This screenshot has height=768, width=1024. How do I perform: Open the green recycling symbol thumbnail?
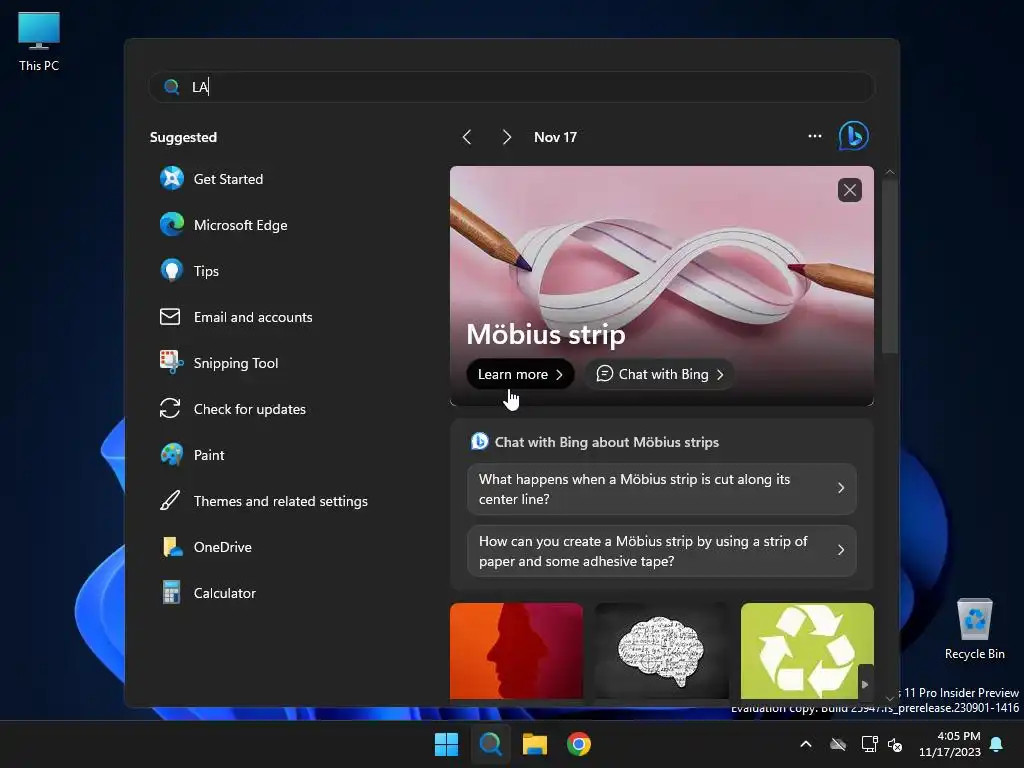coord(807,651)
